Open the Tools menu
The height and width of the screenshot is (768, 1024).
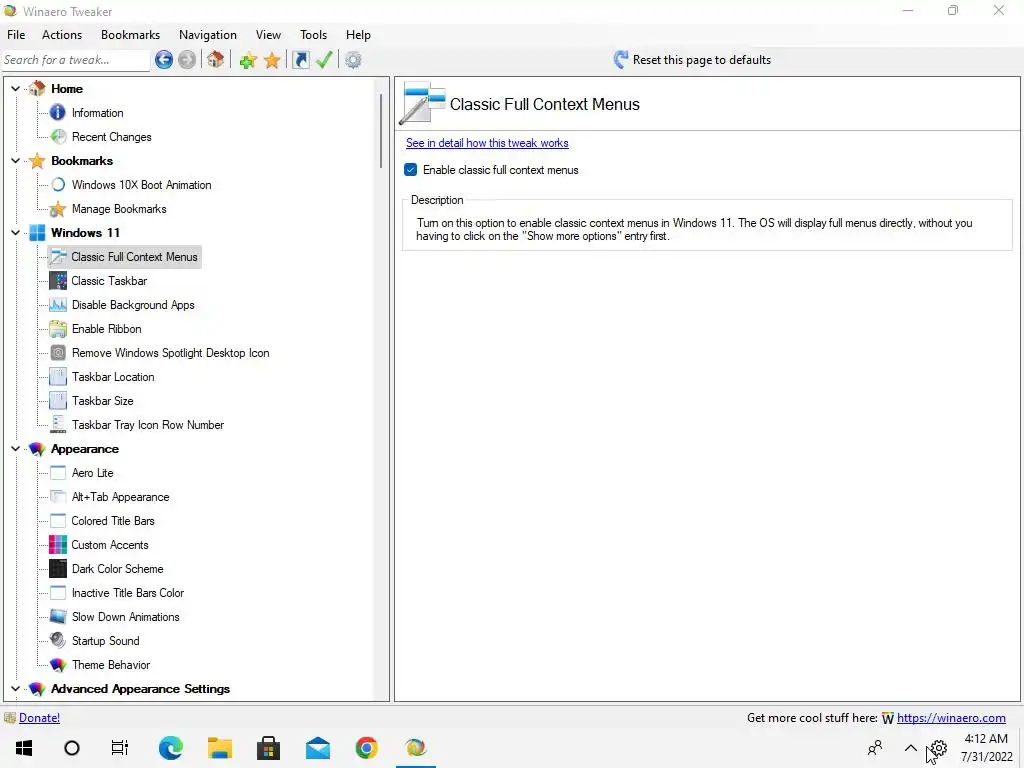[313, 35]
